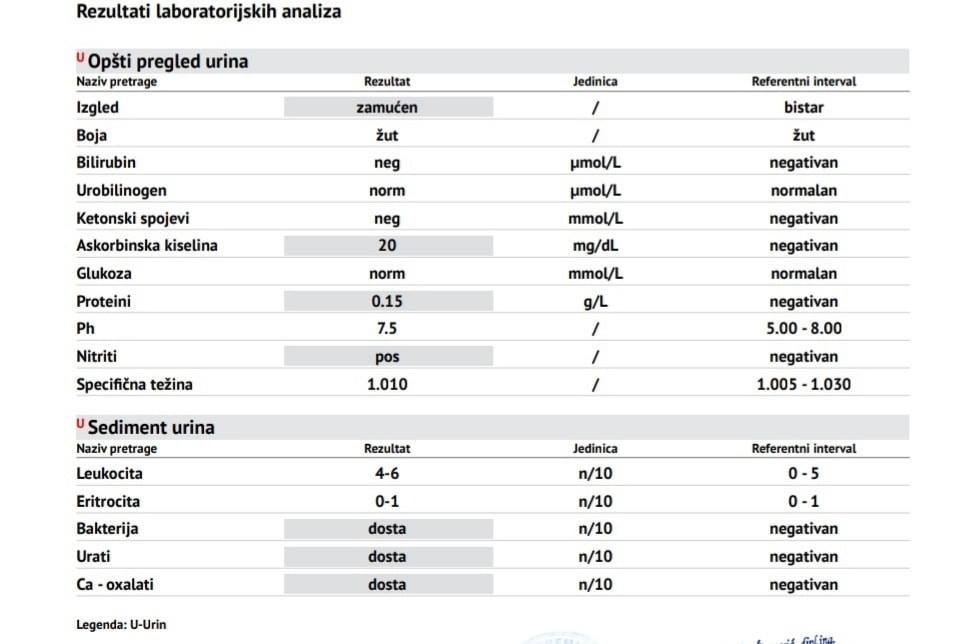Select the highlighted Proteini result 0.15

click(388, 301)
